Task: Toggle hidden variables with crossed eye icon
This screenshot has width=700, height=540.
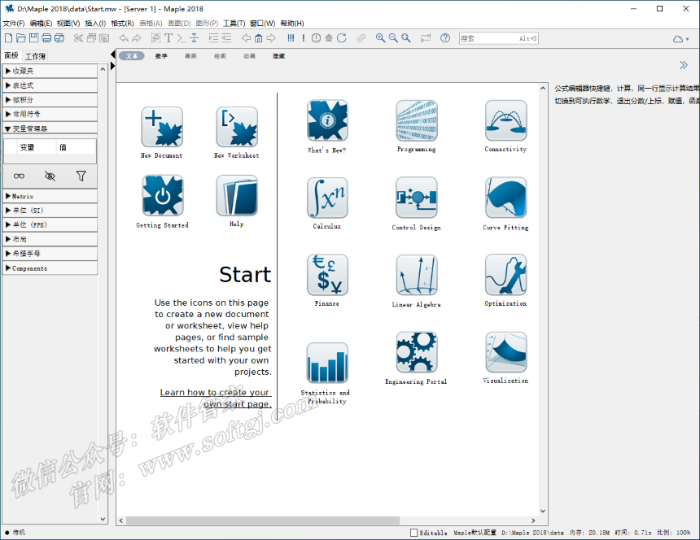Action: [50, 176]
